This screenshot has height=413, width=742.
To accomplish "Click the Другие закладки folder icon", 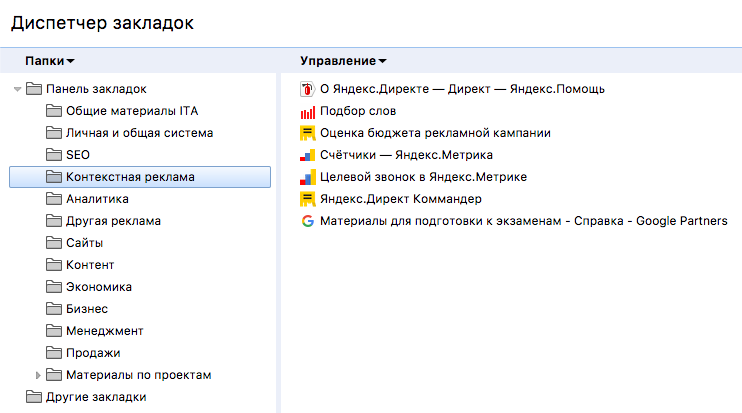I will point(34,397).
